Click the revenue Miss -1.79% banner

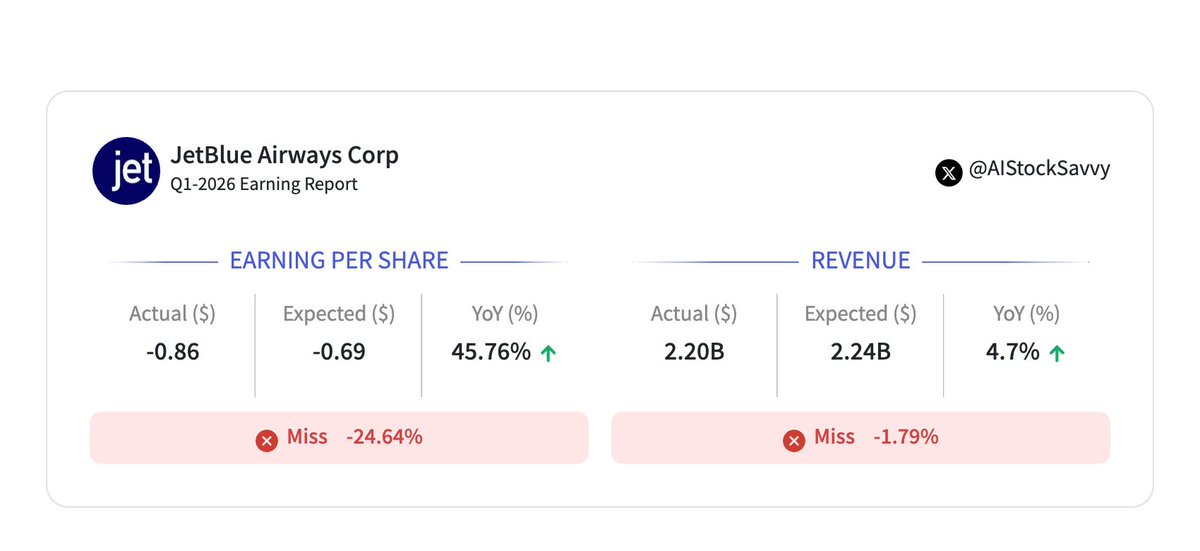pos(860,437)
